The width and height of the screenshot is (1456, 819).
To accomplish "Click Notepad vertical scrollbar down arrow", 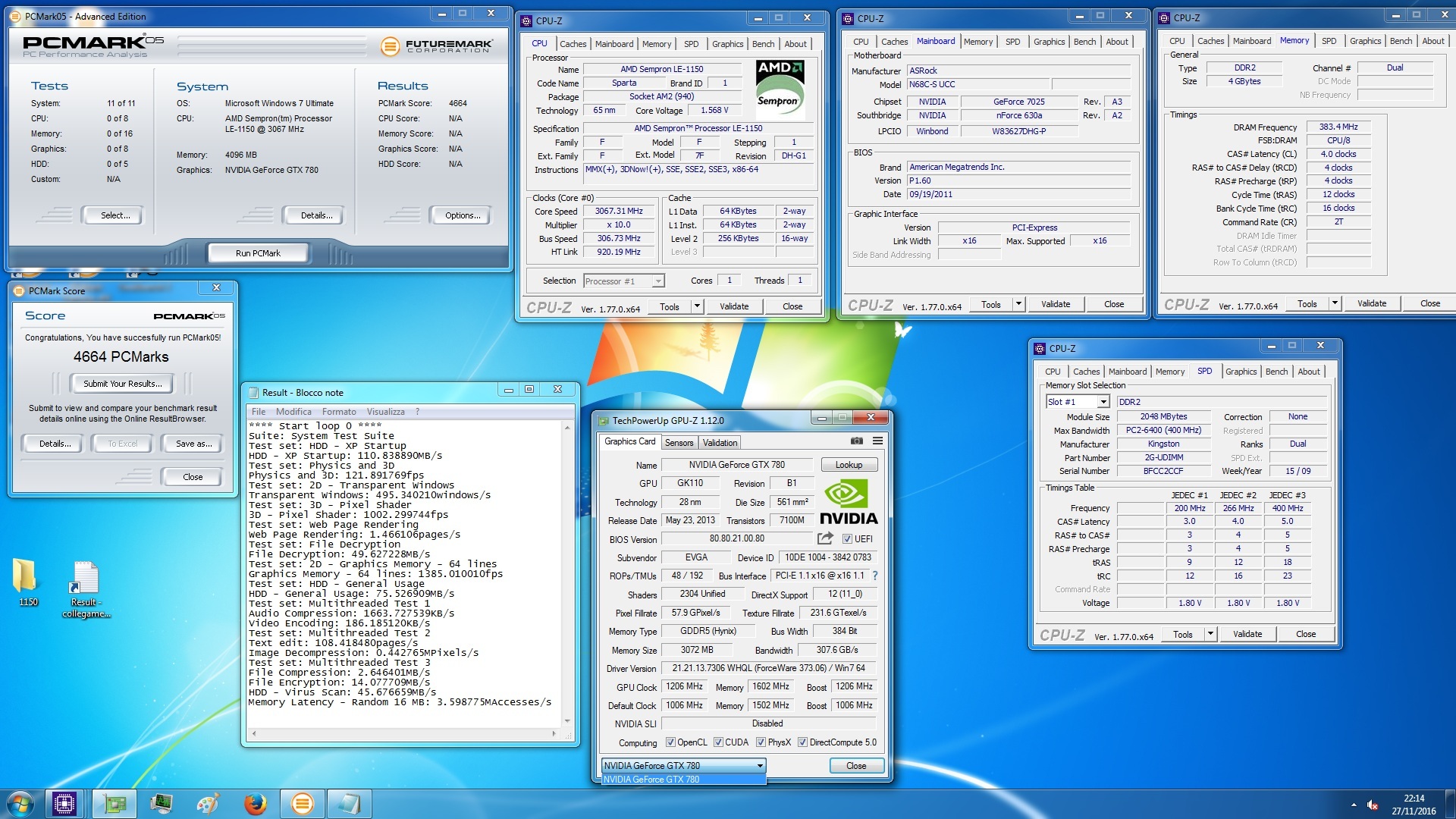I will point(566,721).
